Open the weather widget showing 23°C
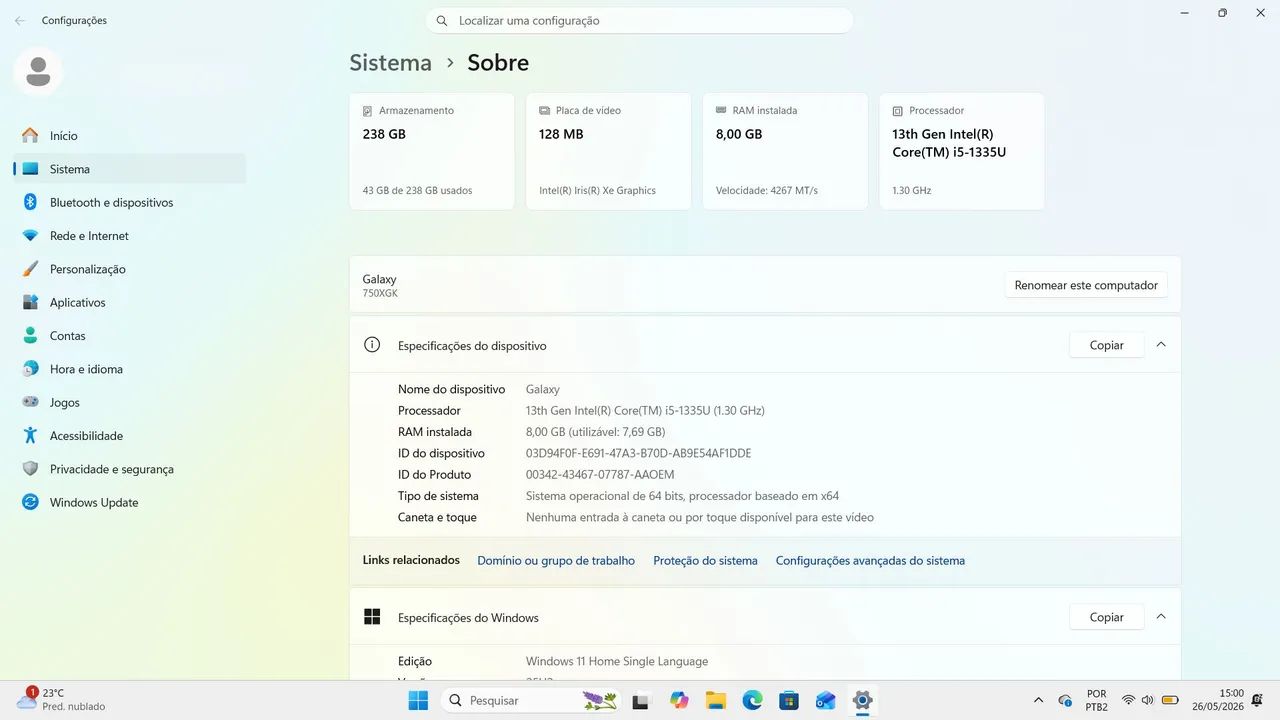This screenshot has width=1280, height=720. point(60,699)
